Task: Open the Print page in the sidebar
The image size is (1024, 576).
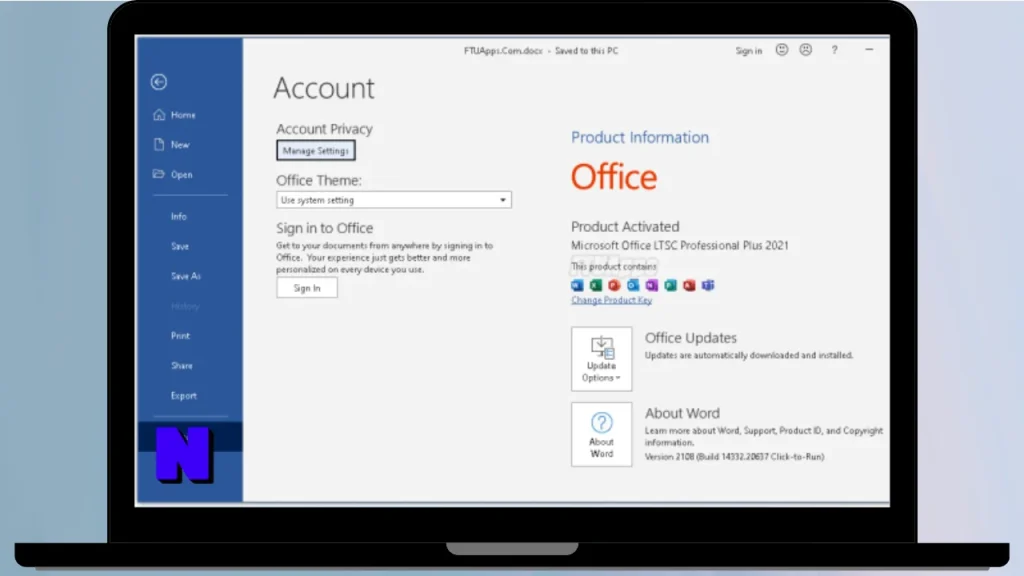Action: click(x=181, y=336)
